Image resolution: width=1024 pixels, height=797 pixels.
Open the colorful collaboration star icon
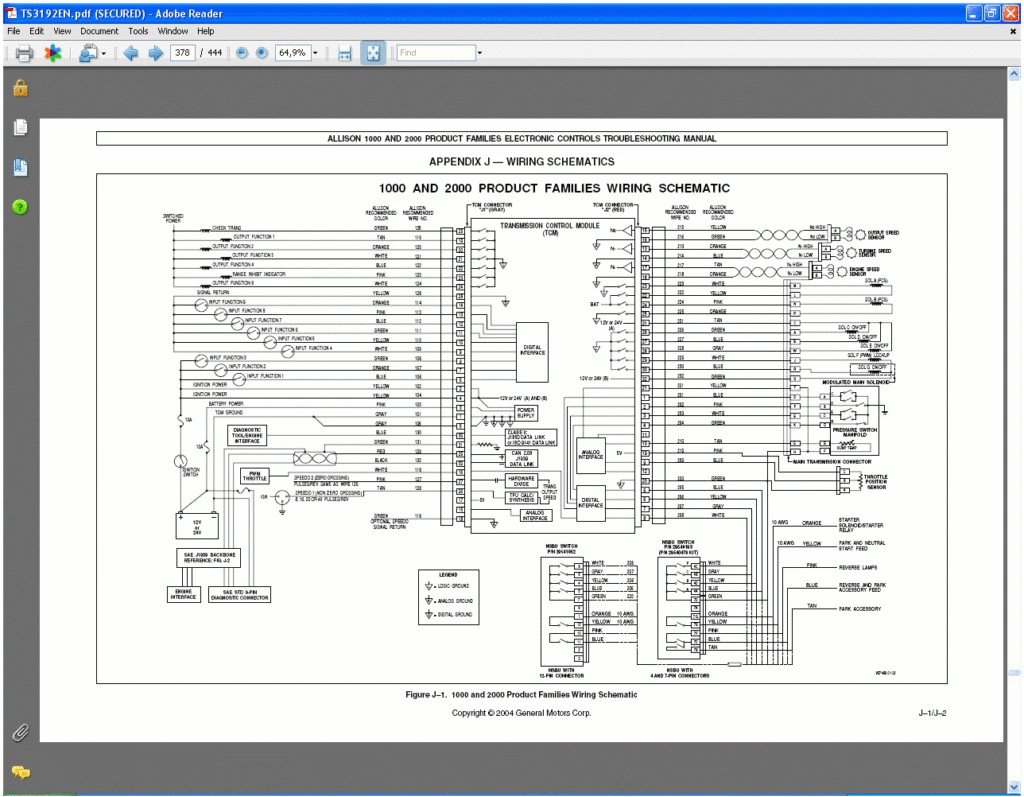point(52,53)
